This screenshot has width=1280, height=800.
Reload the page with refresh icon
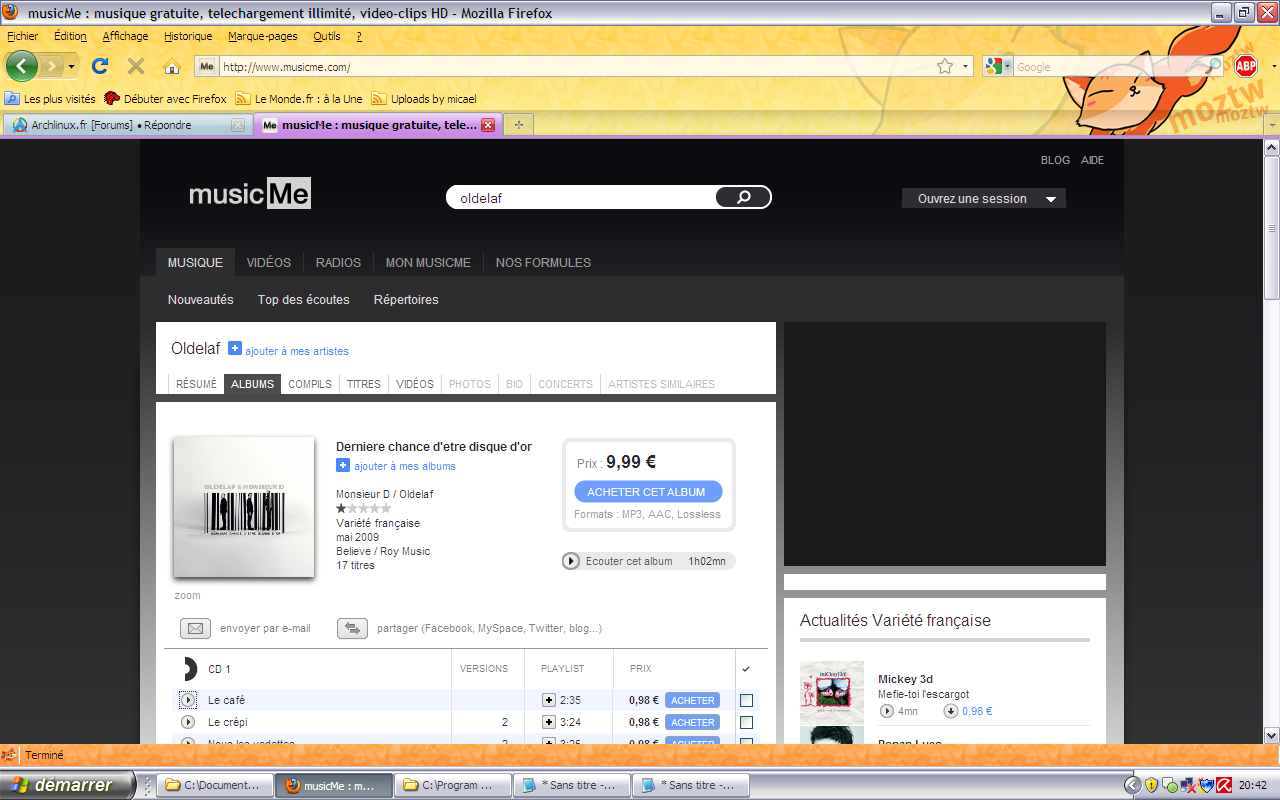(x=100, y=66)
